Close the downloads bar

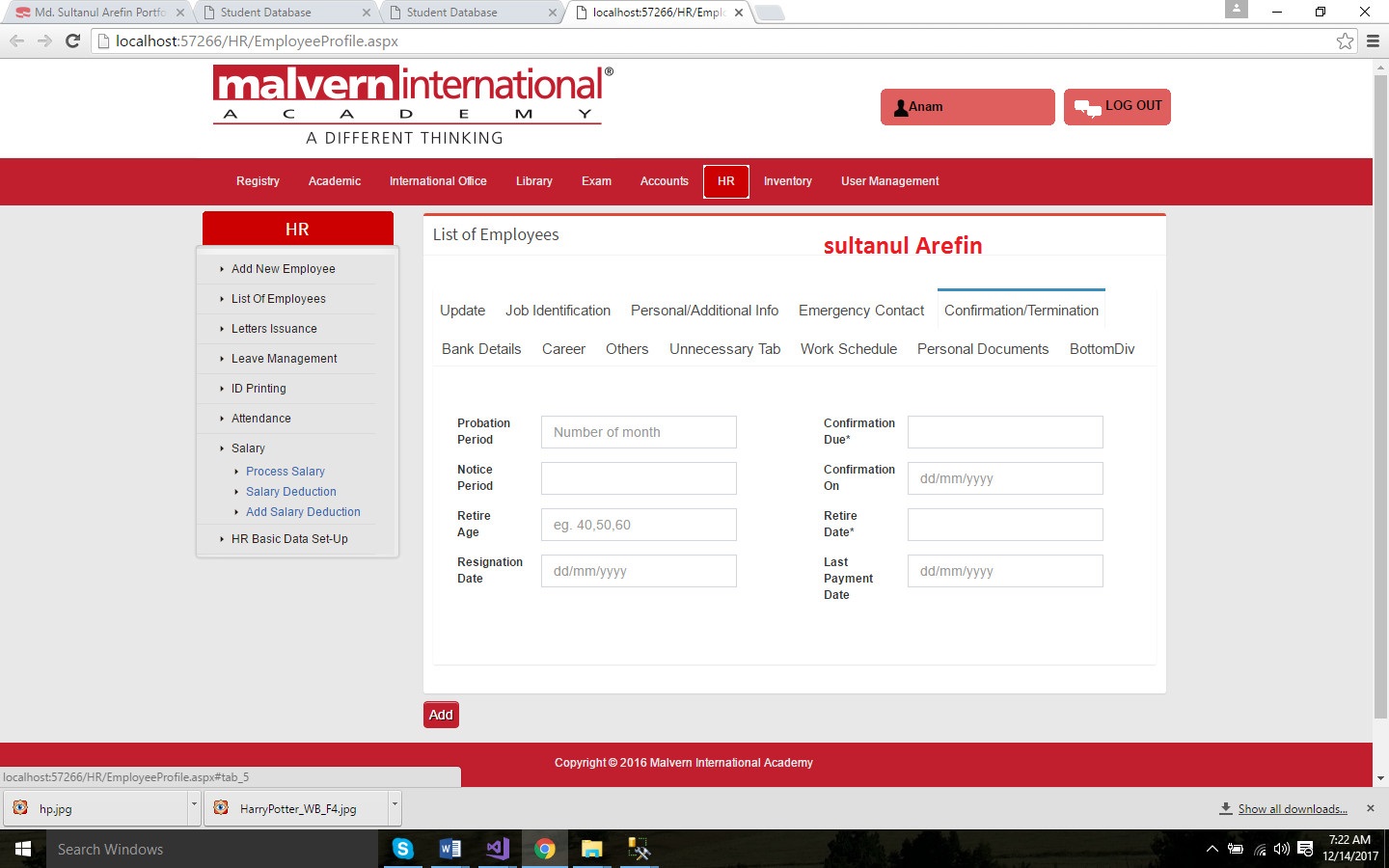1371,808
